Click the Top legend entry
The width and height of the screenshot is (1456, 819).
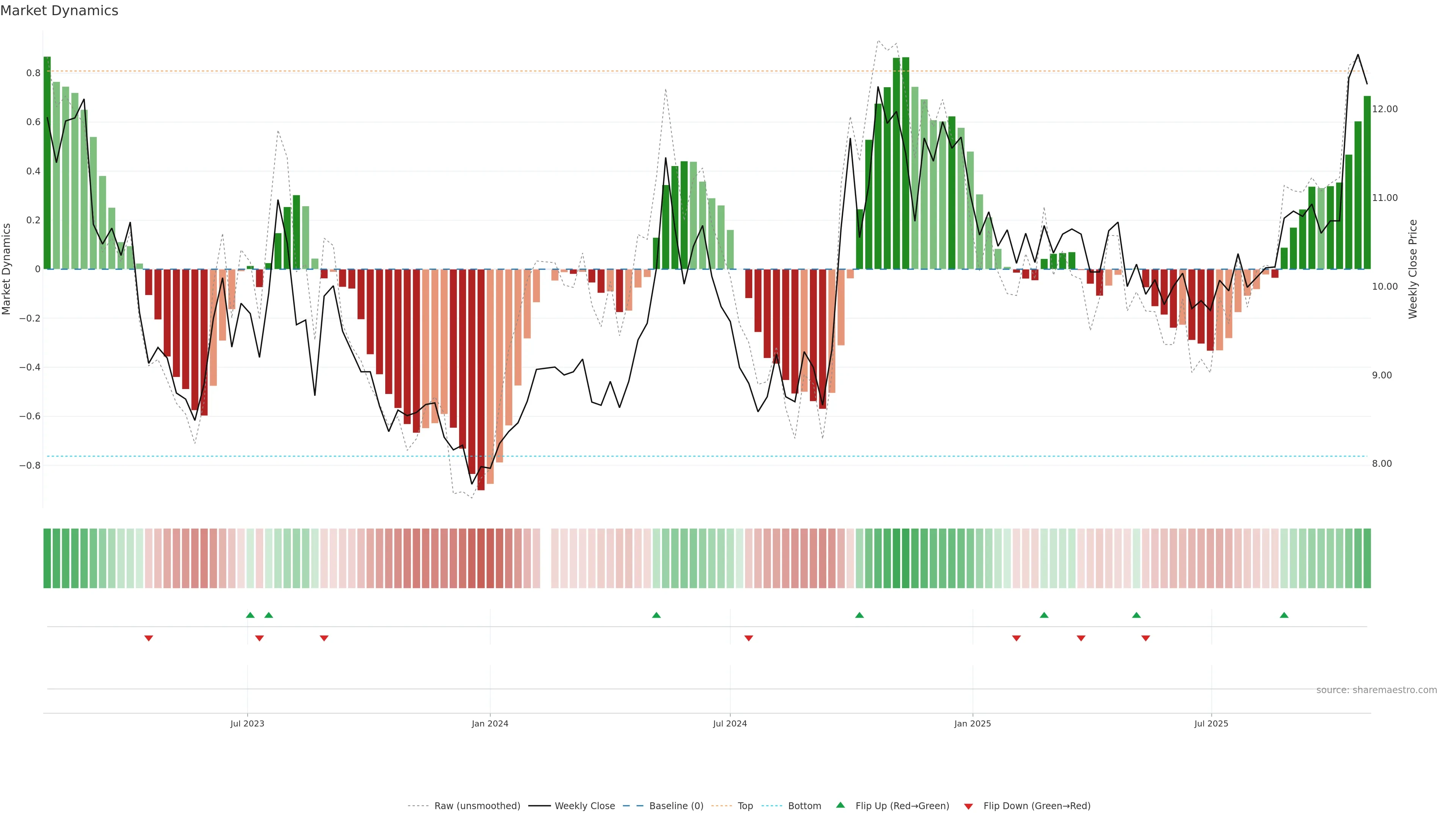point(745,806)
